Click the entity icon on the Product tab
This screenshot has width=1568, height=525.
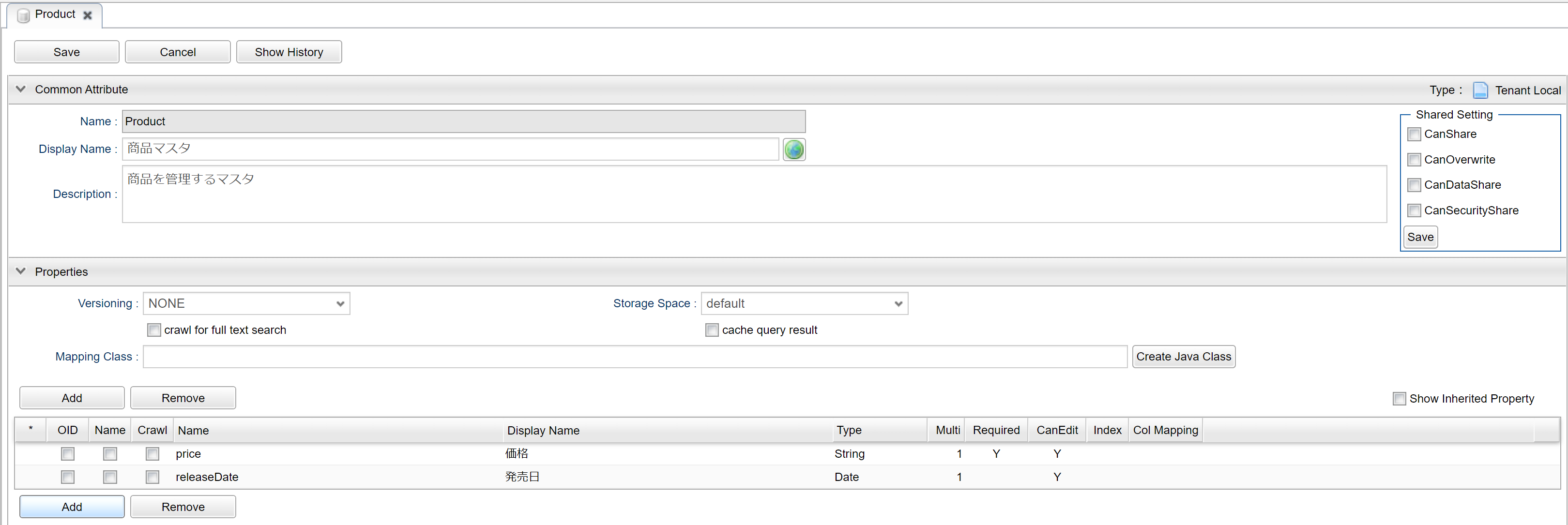coord(23,15)
